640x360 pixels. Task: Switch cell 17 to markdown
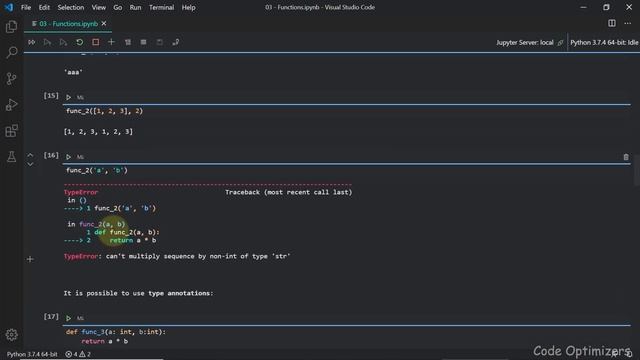click(80, 318)
